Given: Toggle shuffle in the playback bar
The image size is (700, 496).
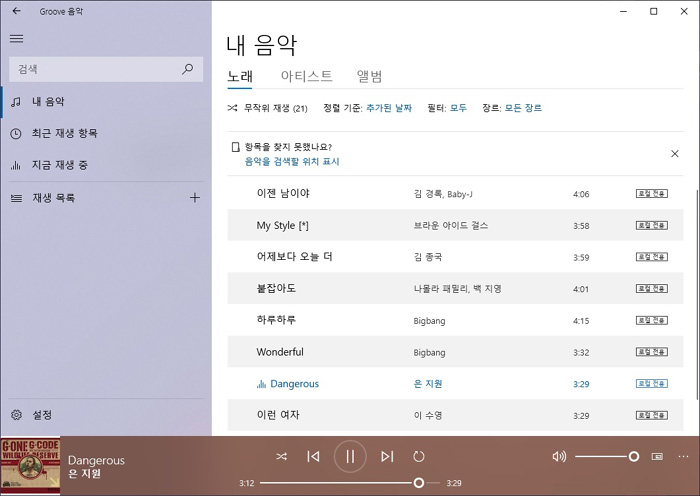Looking at the screenshot, I should [281, 456].
